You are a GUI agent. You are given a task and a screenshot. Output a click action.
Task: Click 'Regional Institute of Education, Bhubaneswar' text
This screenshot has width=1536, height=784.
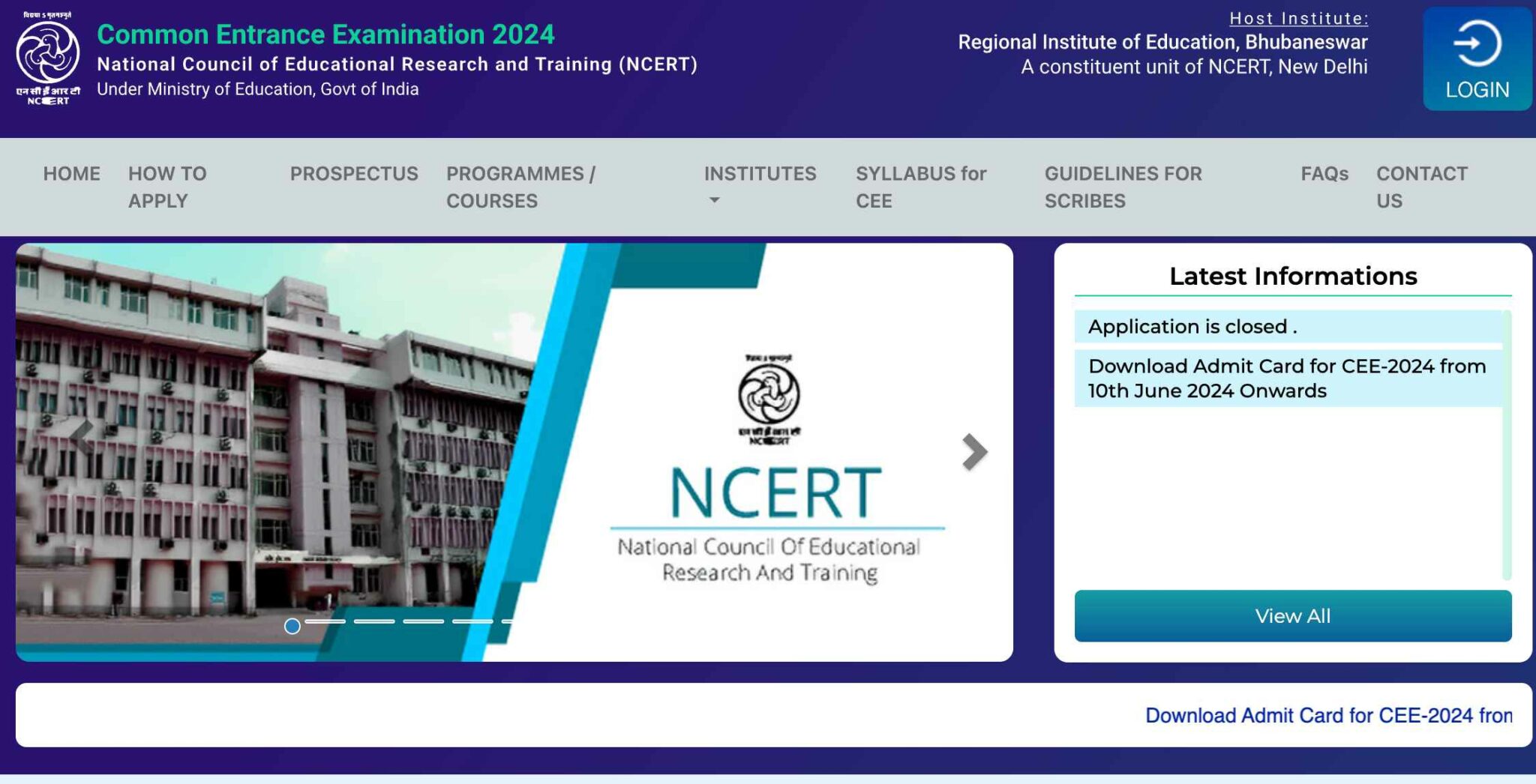pyautogui.click(x=1162, y=42)
